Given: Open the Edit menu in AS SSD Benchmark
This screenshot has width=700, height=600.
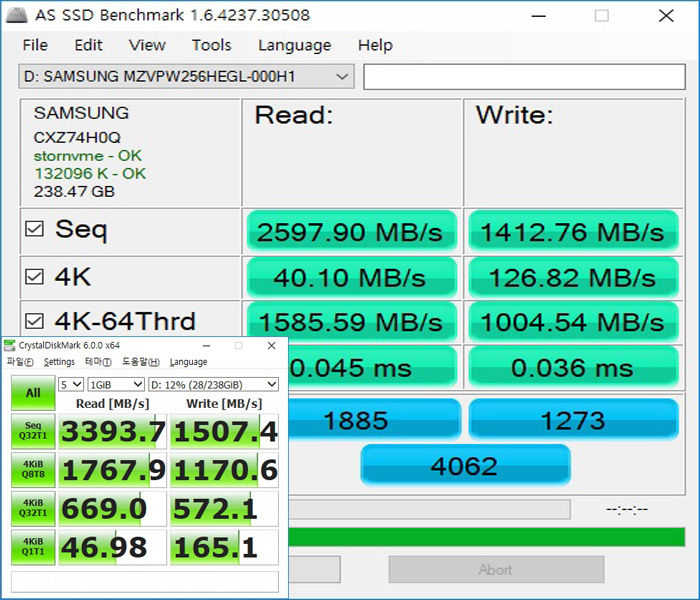Looking at the screenshot, I should (x=88, y=45).
